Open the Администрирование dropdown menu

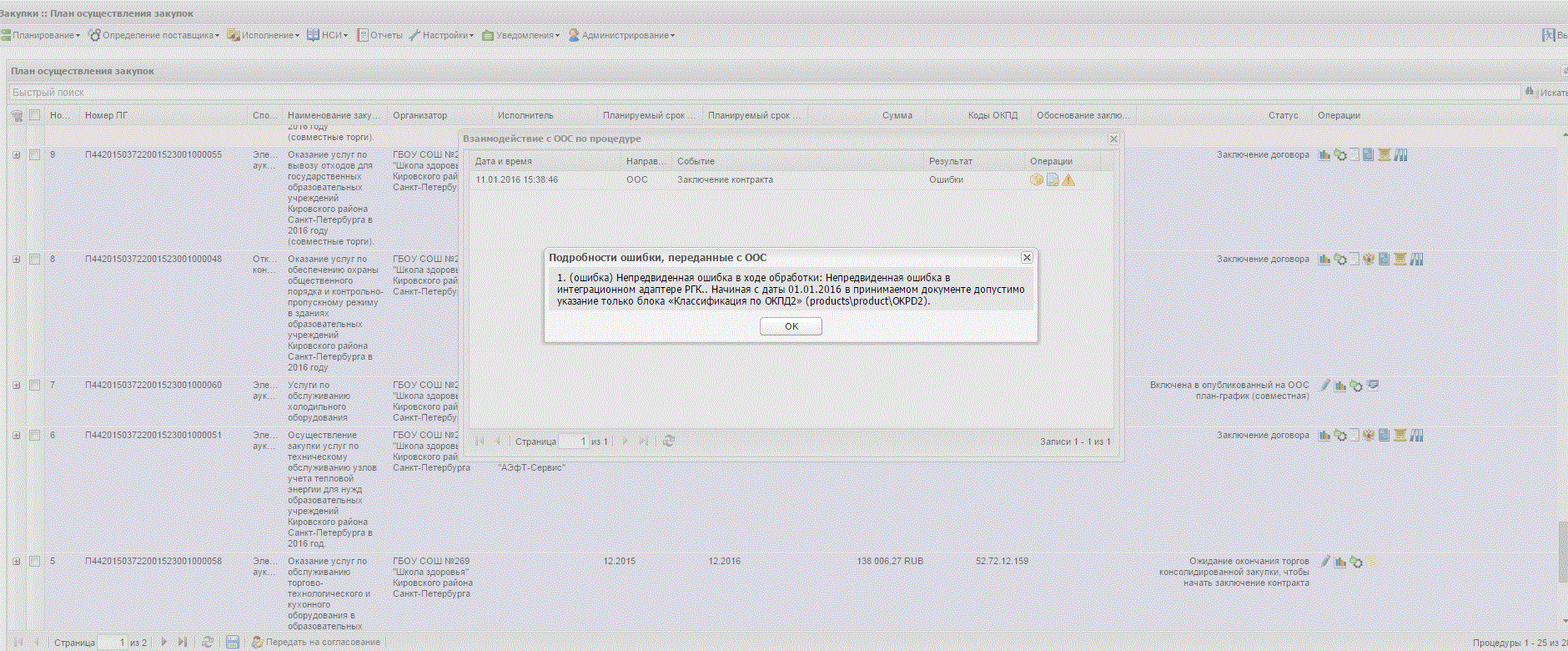(622, 35)
